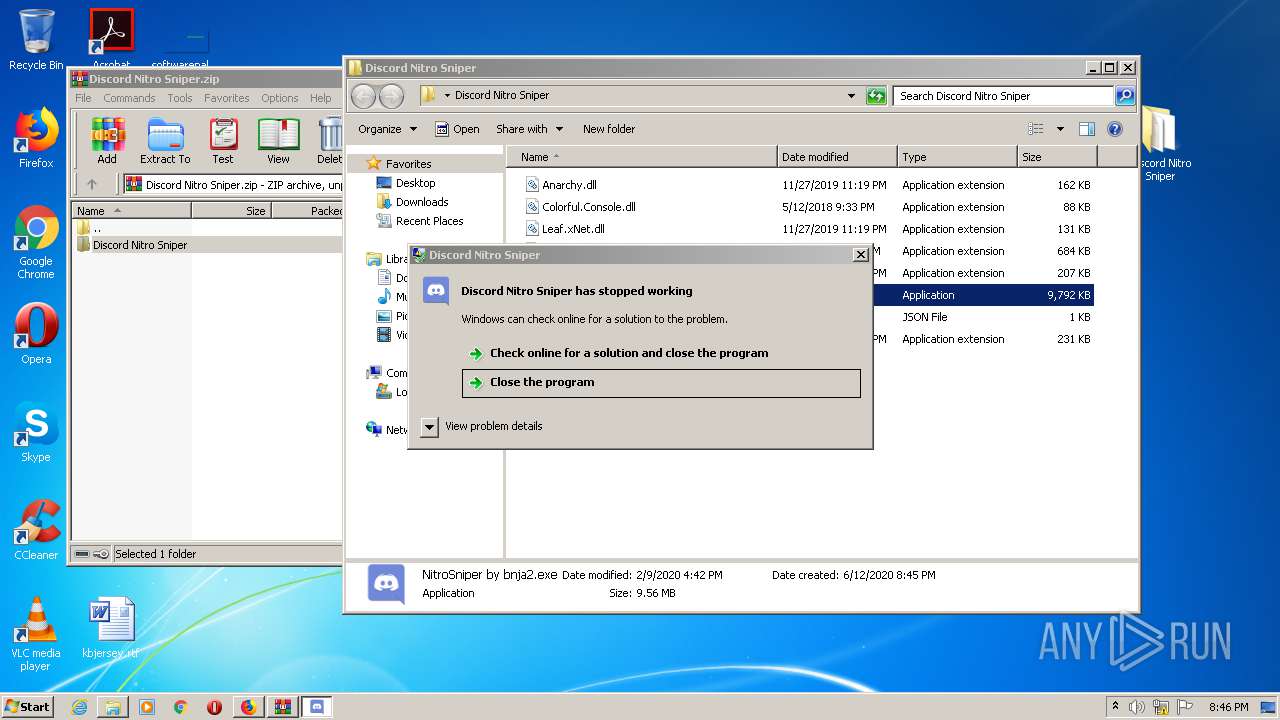
Task: Click the New folder button
Action: click(x=609, y=129)
